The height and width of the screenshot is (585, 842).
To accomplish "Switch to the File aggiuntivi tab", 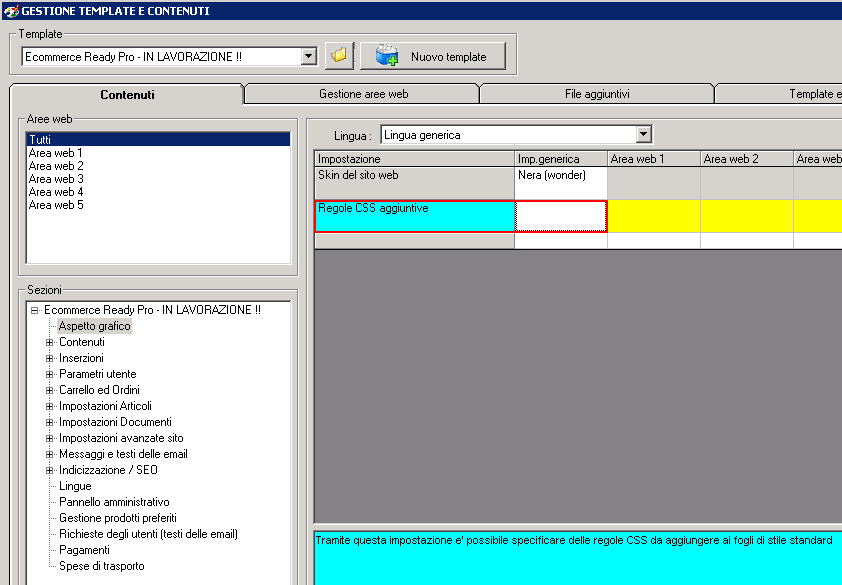I will tap(597, 94).
